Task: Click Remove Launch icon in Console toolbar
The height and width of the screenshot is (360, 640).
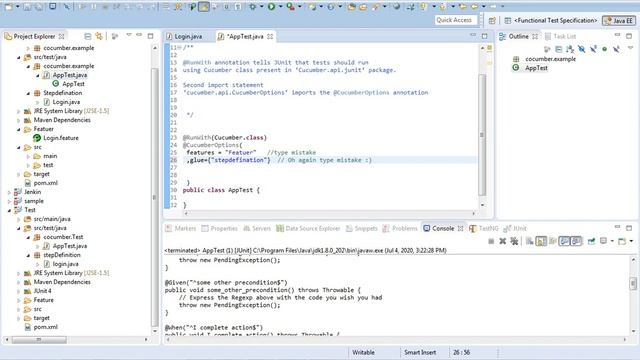Action: [x=502, y=241]
